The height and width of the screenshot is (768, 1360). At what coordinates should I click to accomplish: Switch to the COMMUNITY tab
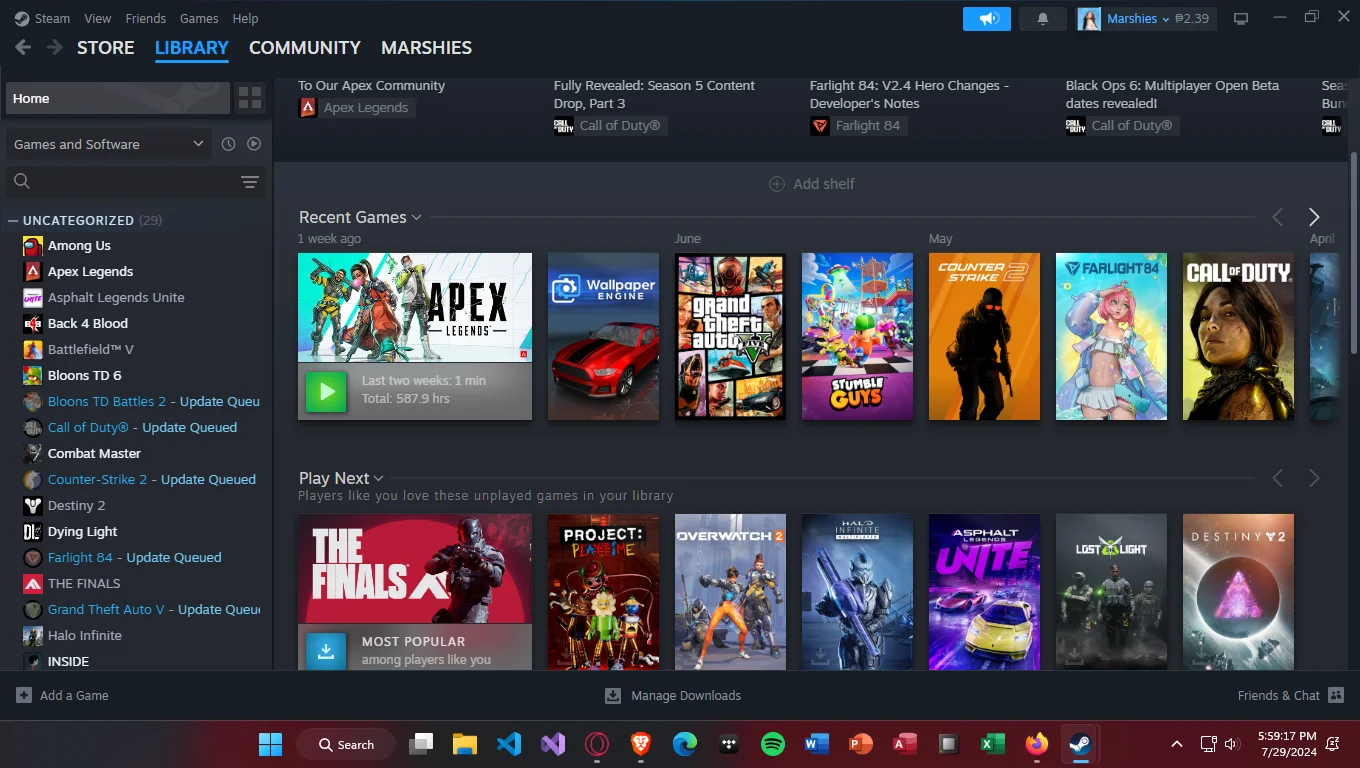[305, 48]
